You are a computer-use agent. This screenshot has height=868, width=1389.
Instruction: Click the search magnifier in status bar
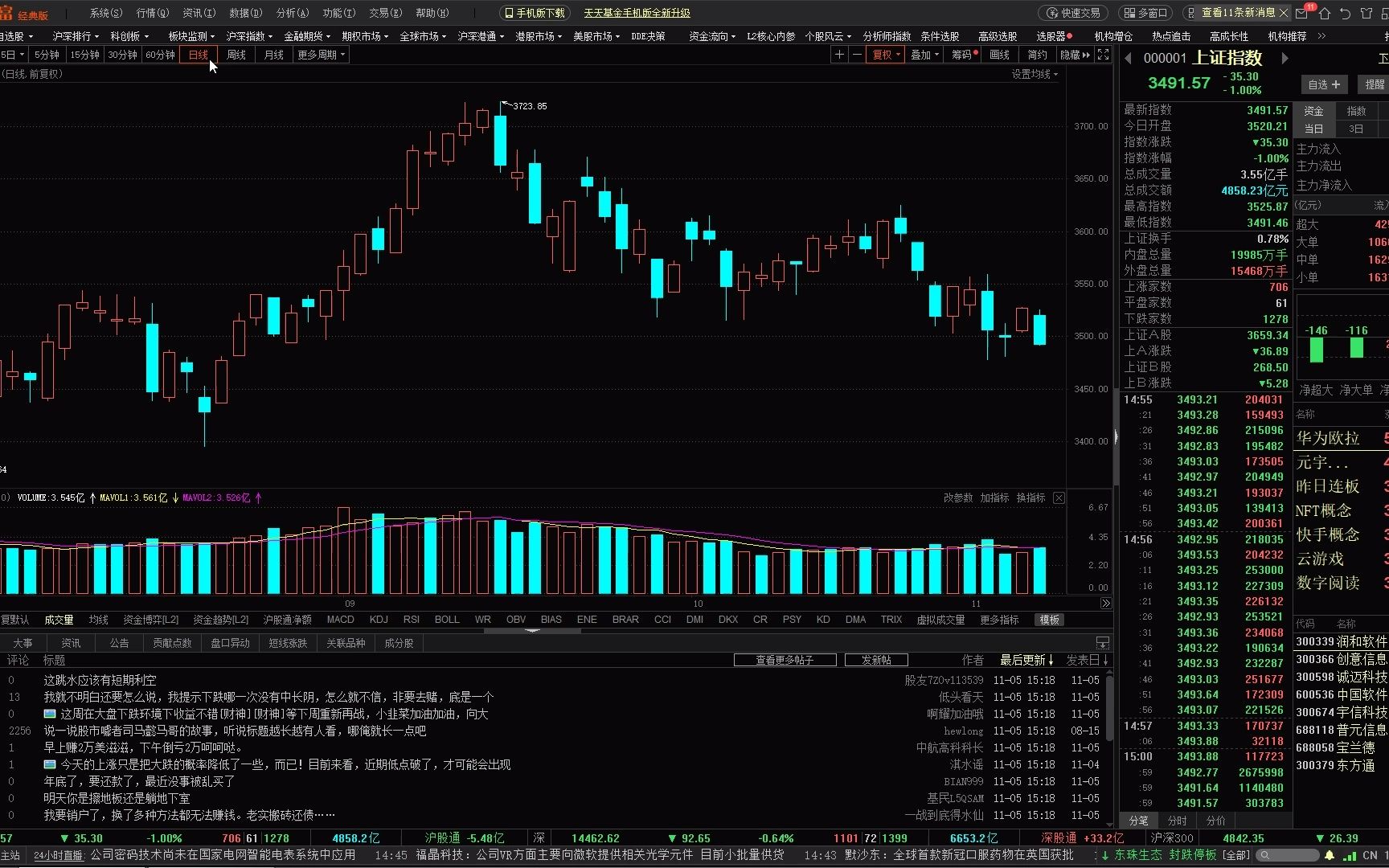tap(1265, 855)
